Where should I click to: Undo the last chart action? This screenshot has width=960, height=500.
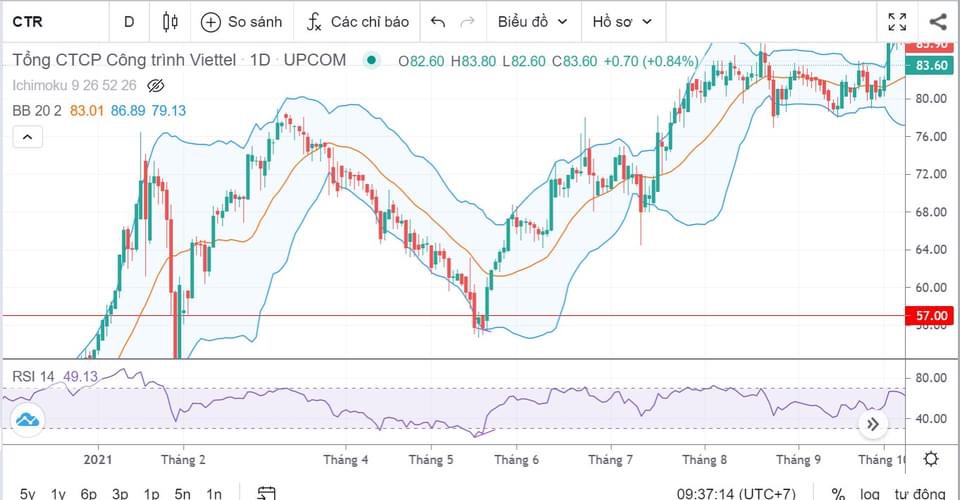pyautogui.click(x=438, y=22)
